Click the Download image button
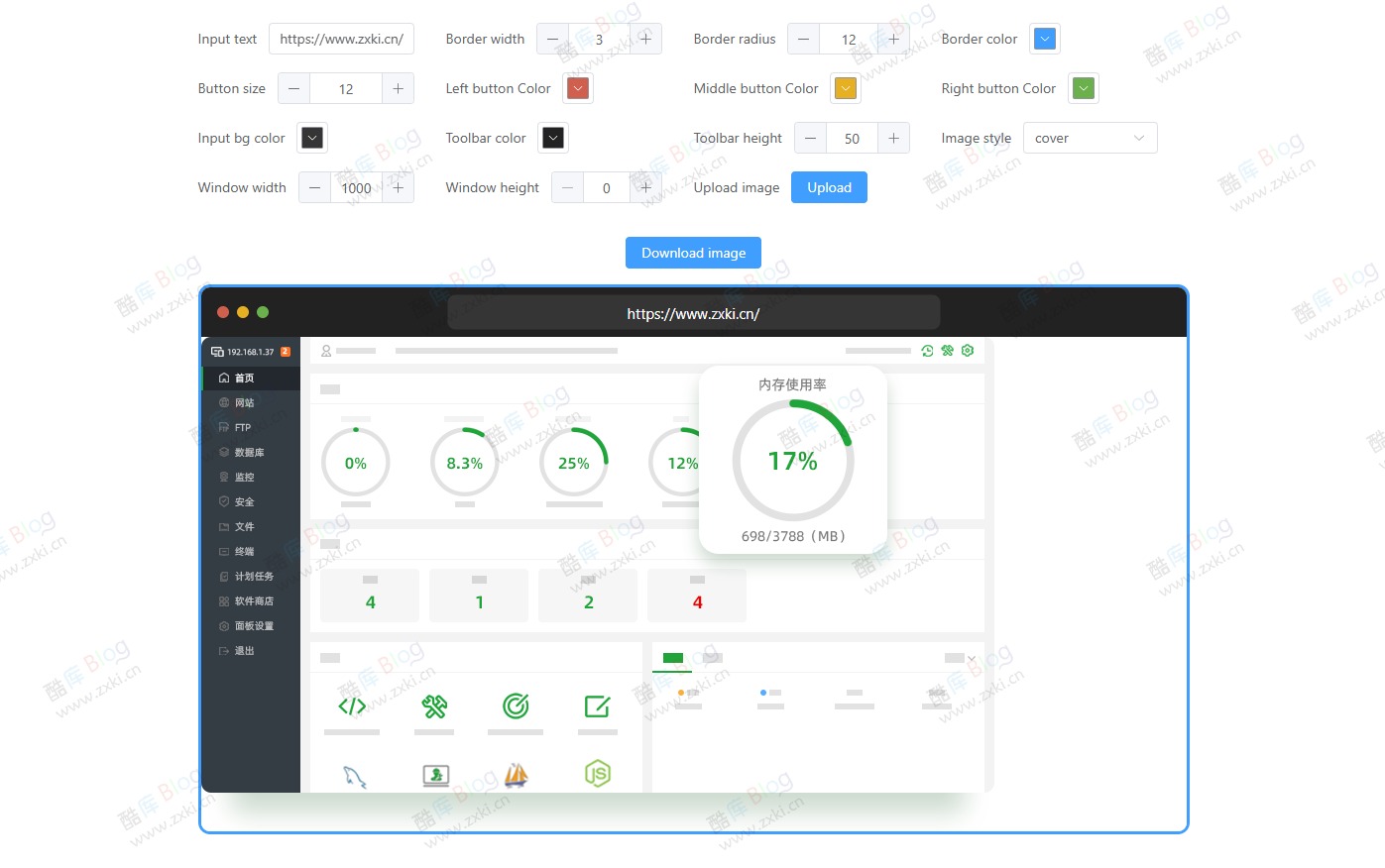Screen dimensions: 1385x868 click(x=693, y=253)
